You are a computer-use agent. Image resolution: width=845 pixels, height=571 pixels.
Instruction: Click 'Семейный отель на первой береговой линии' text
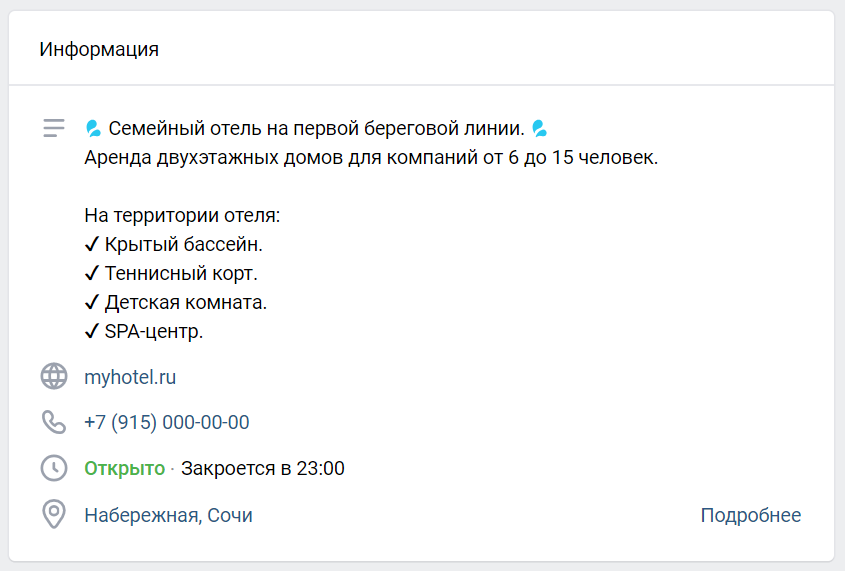[316, 129]
